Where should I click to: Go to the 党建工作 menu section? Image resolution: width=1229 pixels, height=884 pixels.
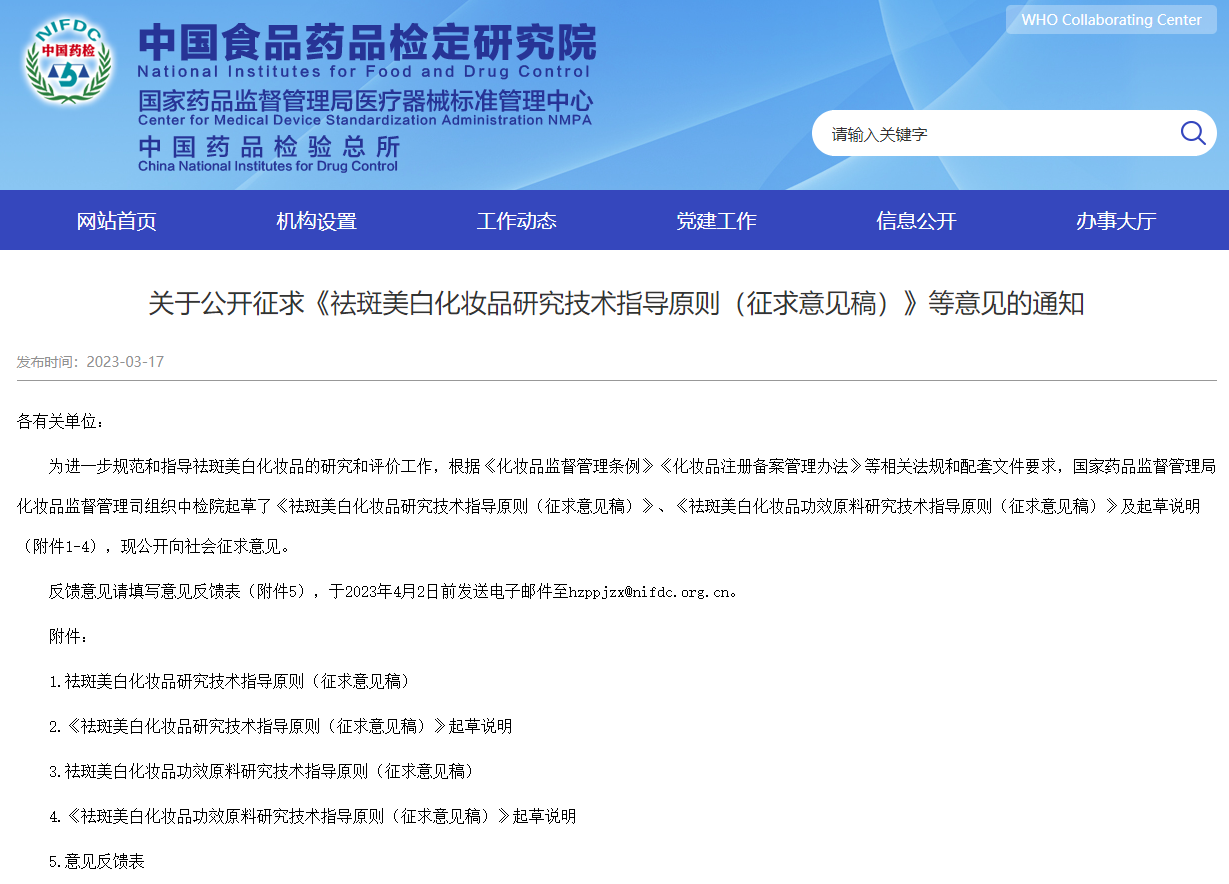(x=716, y=221)
